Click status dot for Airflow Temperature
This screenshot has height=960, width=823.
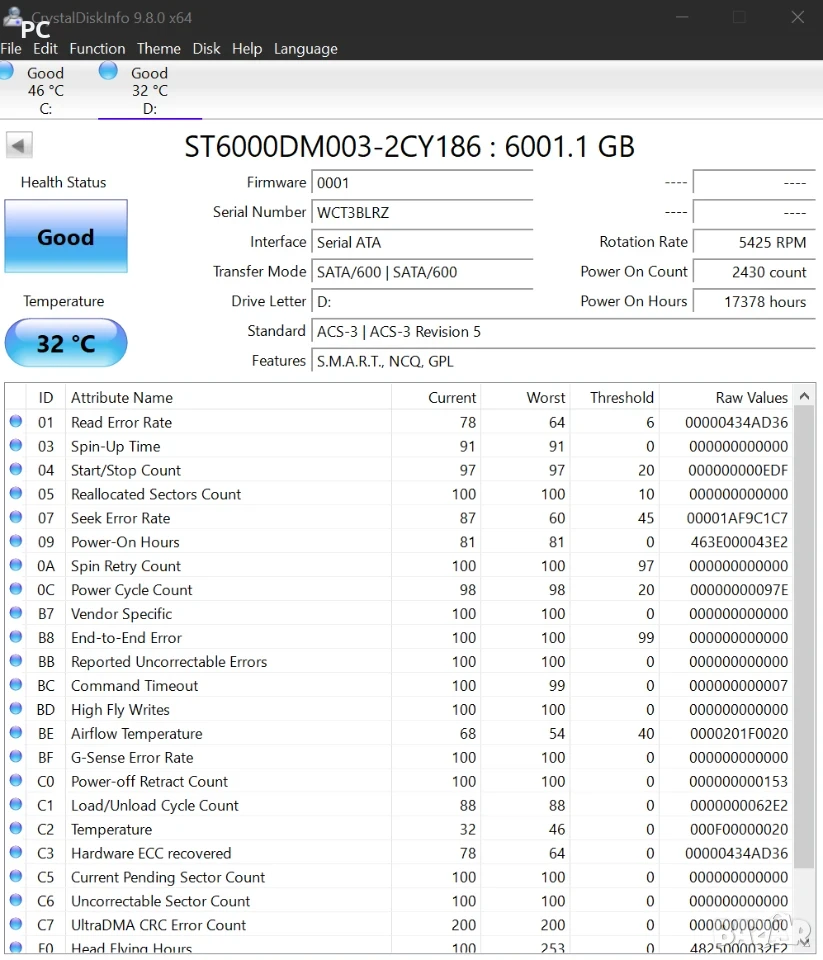(x=16, y=732)
